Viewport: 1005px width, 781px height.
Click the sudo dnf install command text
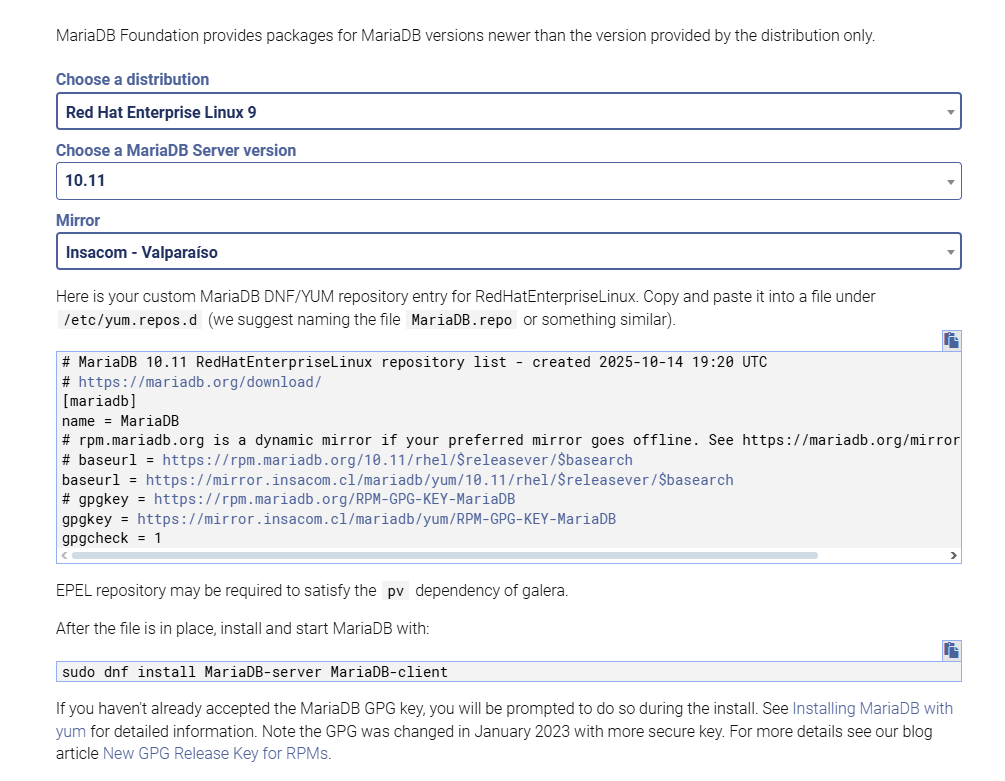coord(255,672)
